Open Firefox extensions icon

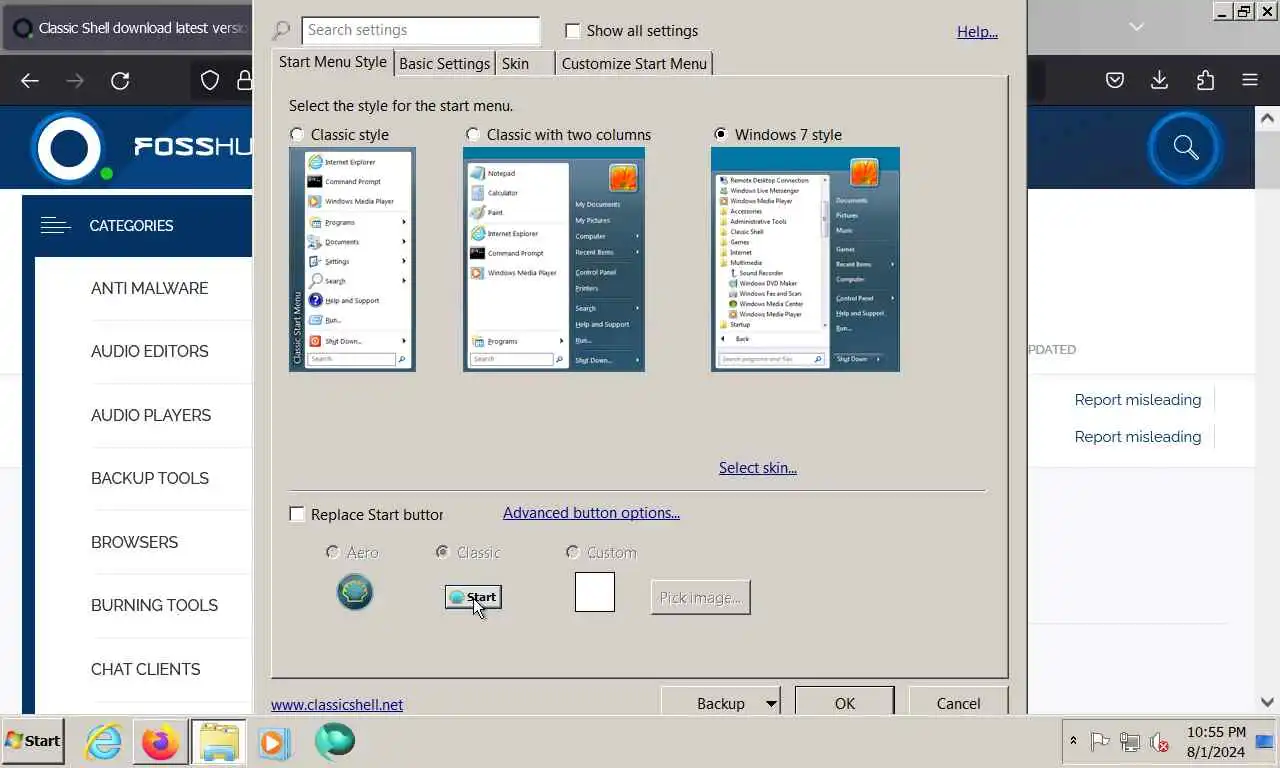1205,80
